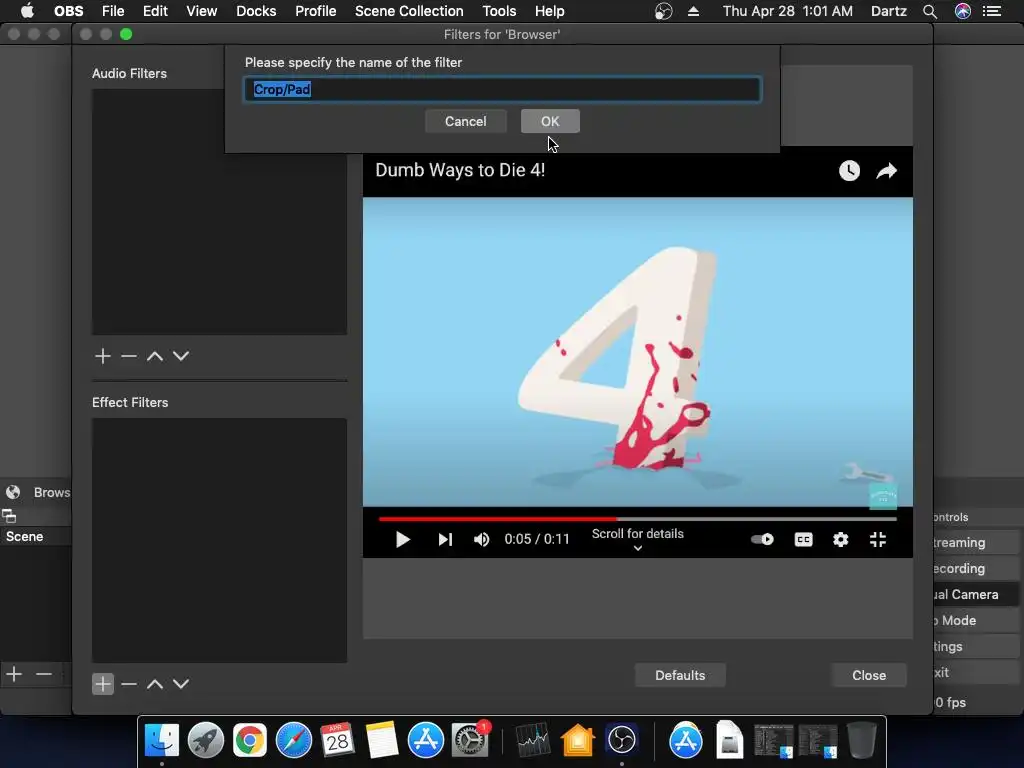Image resolution: width=1024 pixels, height=768 pixels.
Task: Move audio filter down
Action: [181, 356]
